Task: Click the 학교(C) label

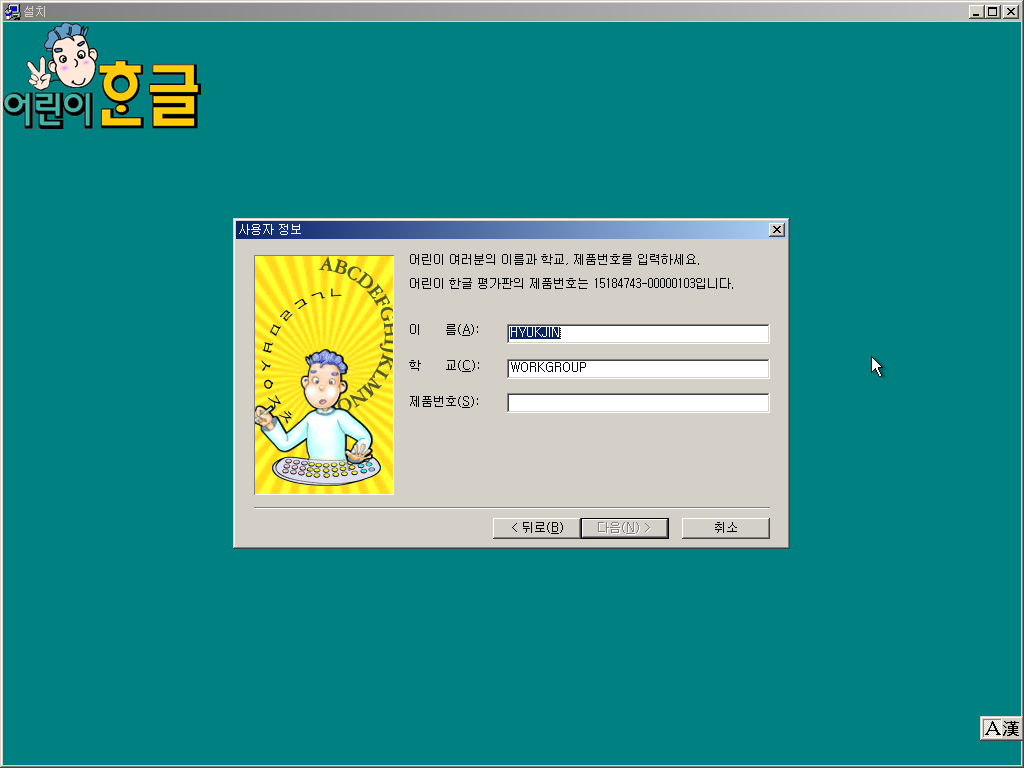Action: tap(444, 366)
